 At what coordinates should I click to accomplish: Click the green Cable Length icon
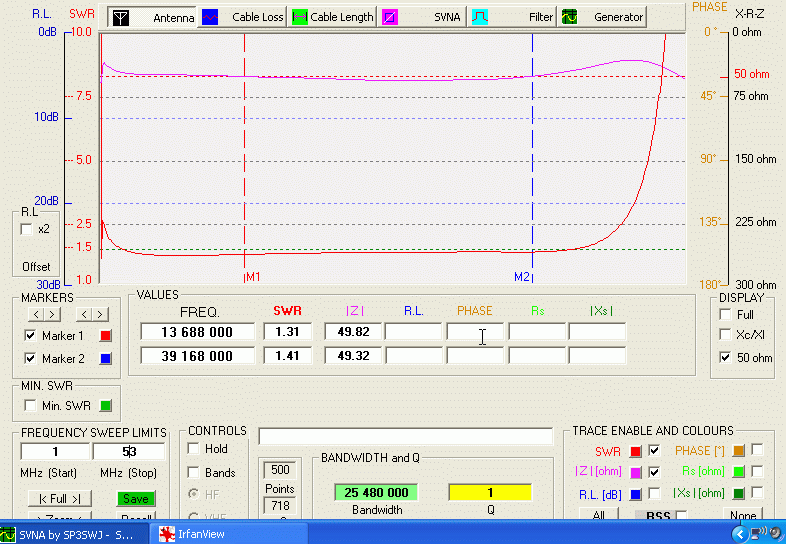[299, 17]
